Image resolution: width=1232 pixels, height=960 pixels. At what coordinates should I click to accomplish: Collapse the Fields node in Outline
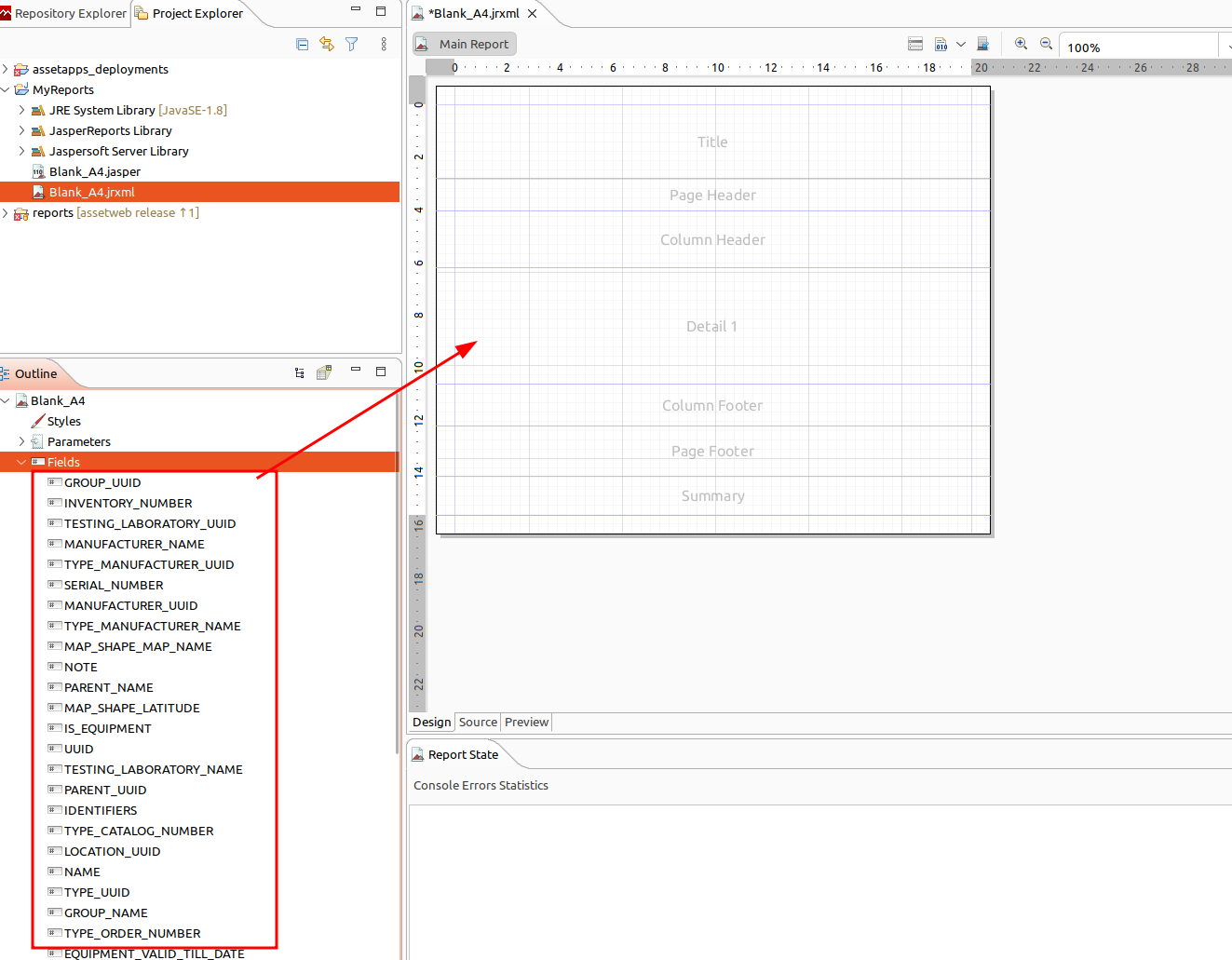pyautogui.click(x=21, y=462)
